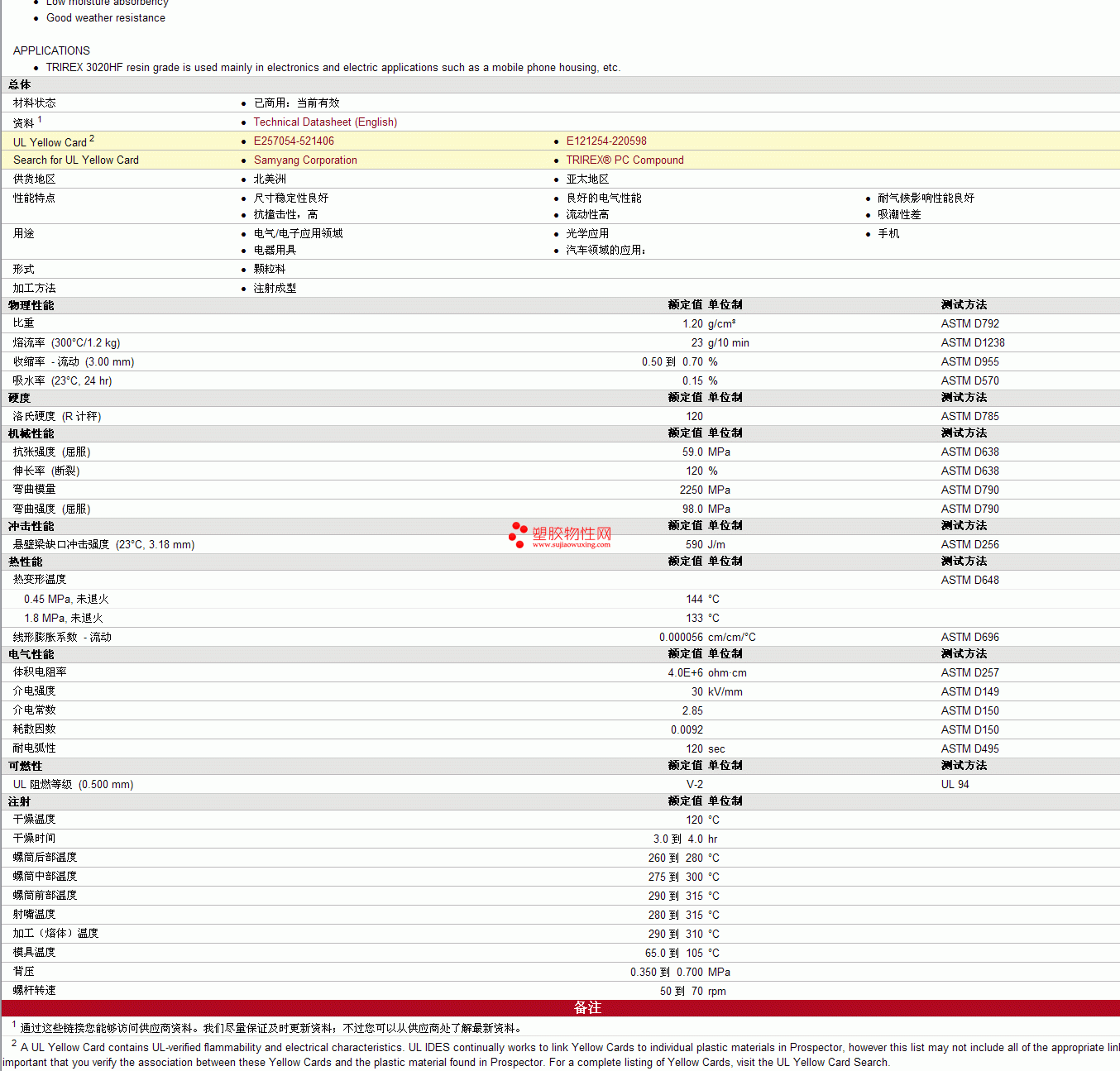The height and width of the screenshot is (1071, 1120).
Task: Click the 总体 section header
Action: pos(19,84)
